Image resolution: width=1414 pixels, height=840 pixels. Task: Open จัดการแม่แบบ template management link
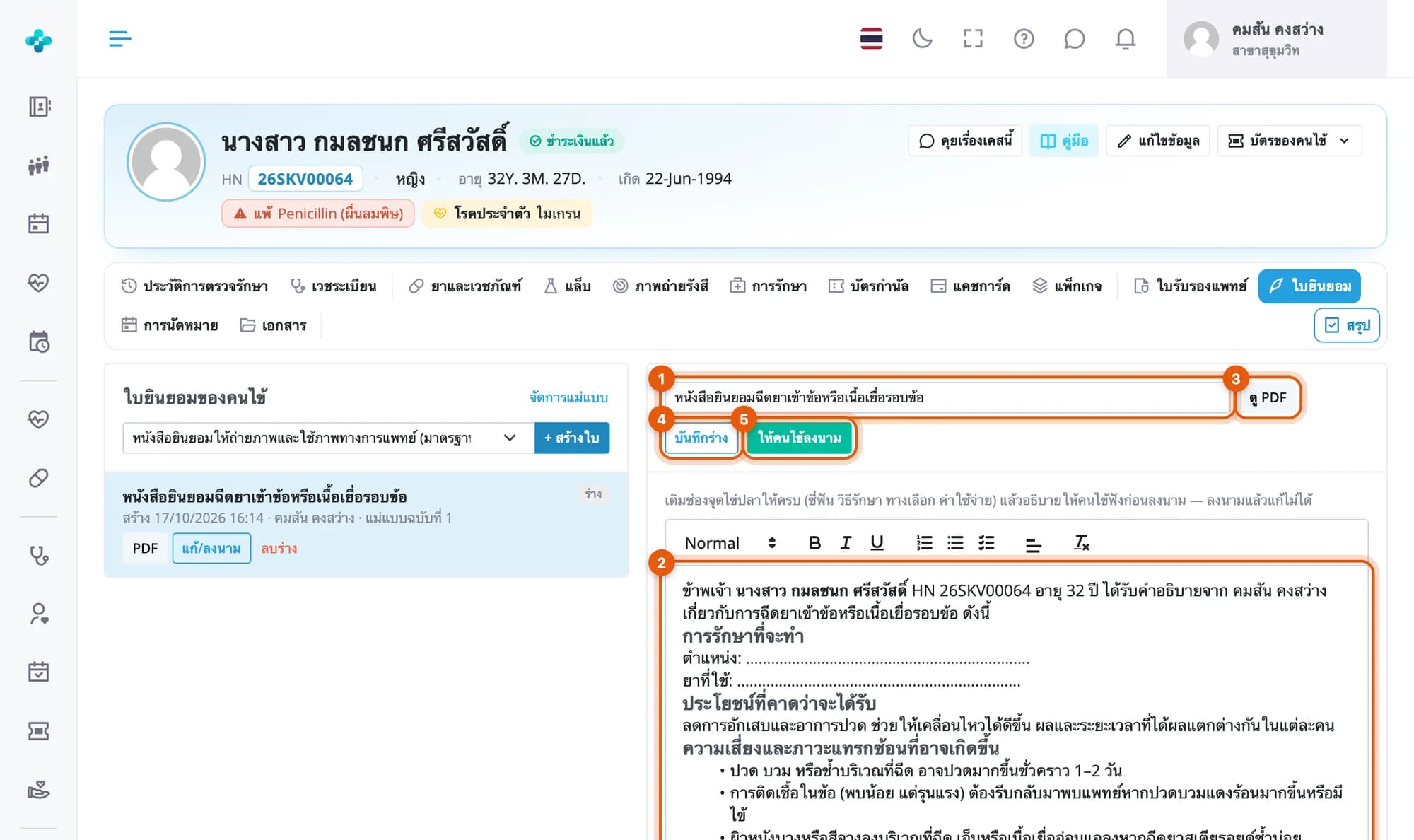(x=568, y=397)
